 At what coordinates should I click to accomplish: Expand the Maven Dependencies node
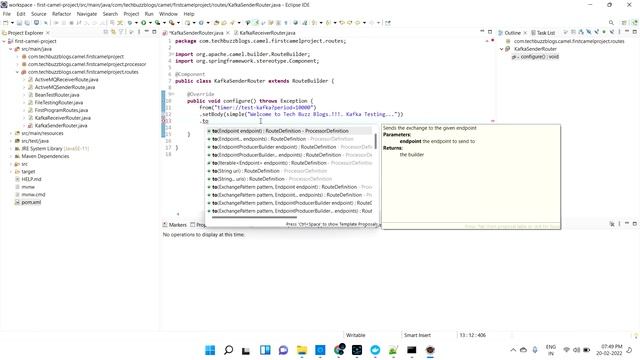pos(11,156)
